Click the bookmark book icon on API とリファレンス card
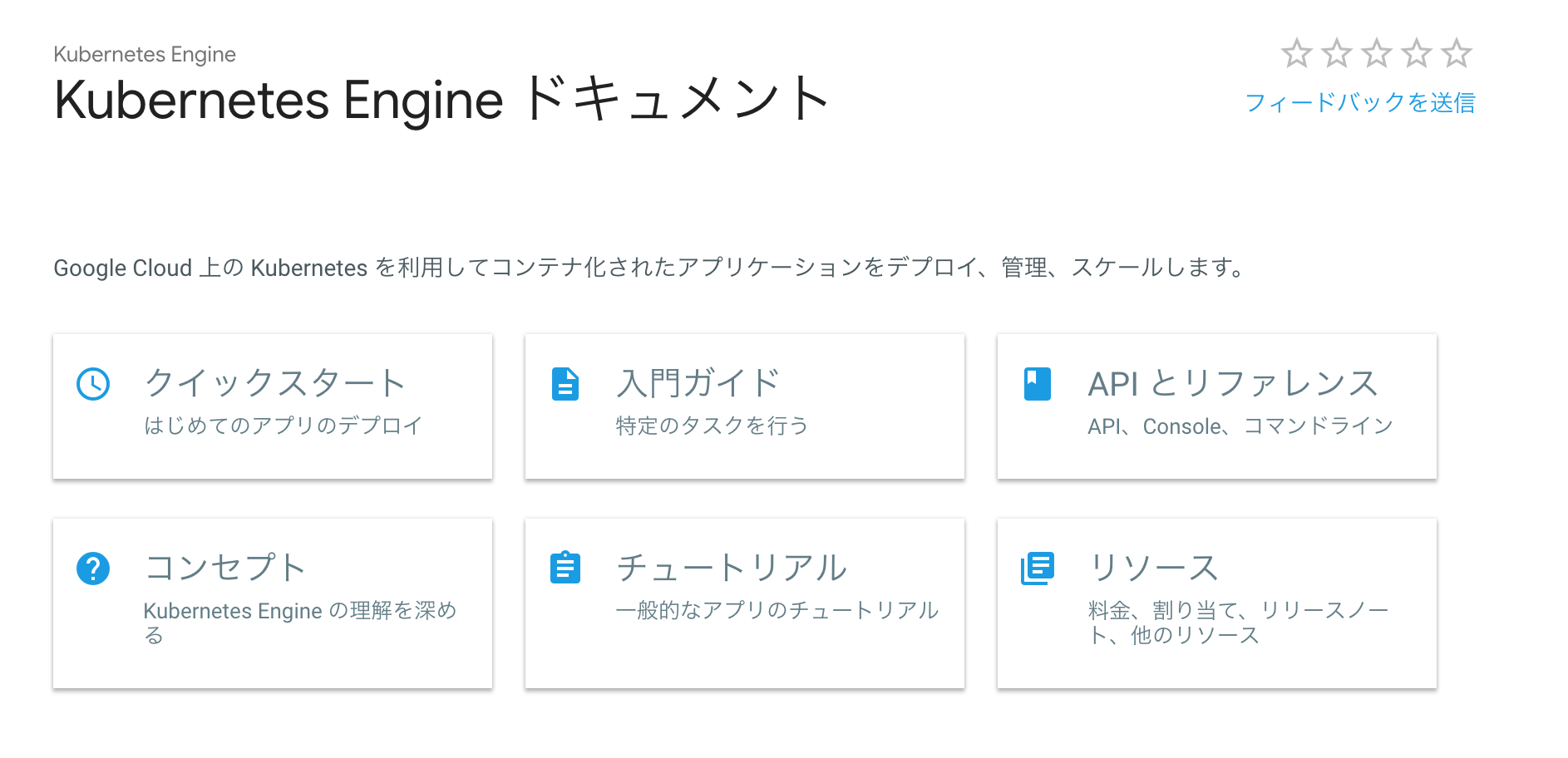Screen dimensions: 1568x758 (1038, 384)
